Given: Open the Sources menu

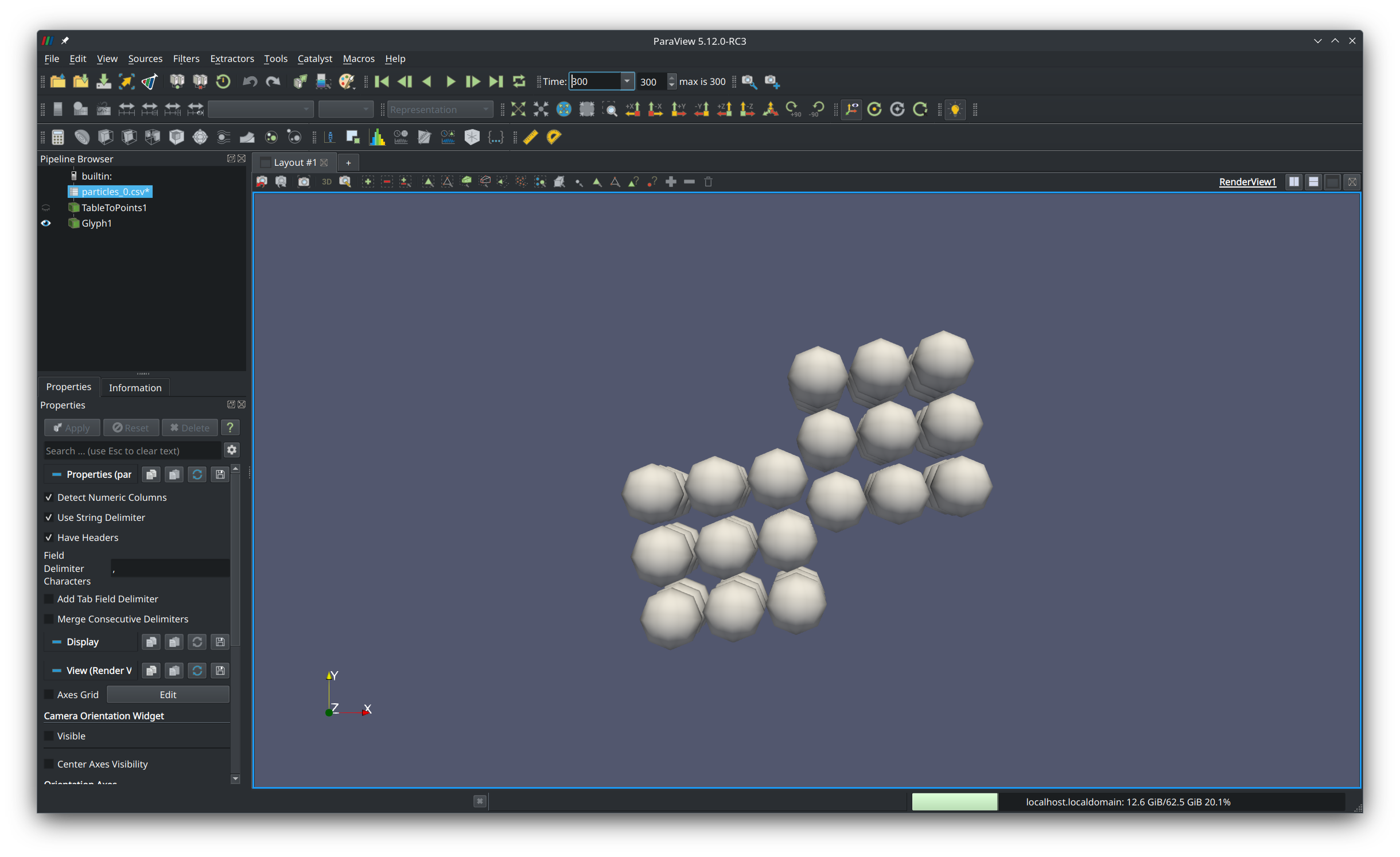Looking at the screenshot, I should [x=145, y=59].
